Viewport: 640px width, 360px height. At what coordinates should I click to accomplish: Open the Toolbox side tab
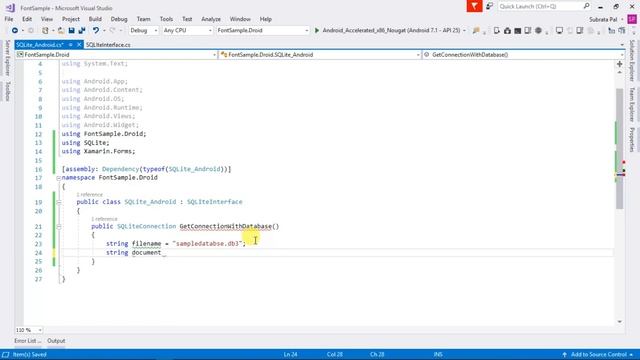pos(7,91)
